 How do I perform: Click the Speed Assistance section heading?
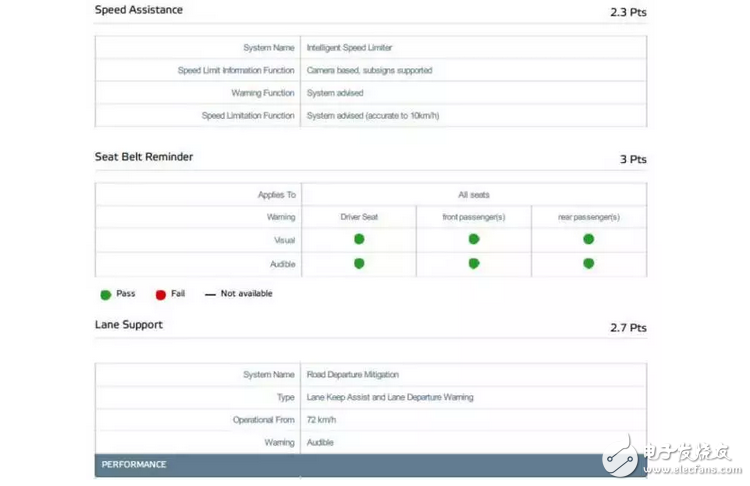pos(138,10)
